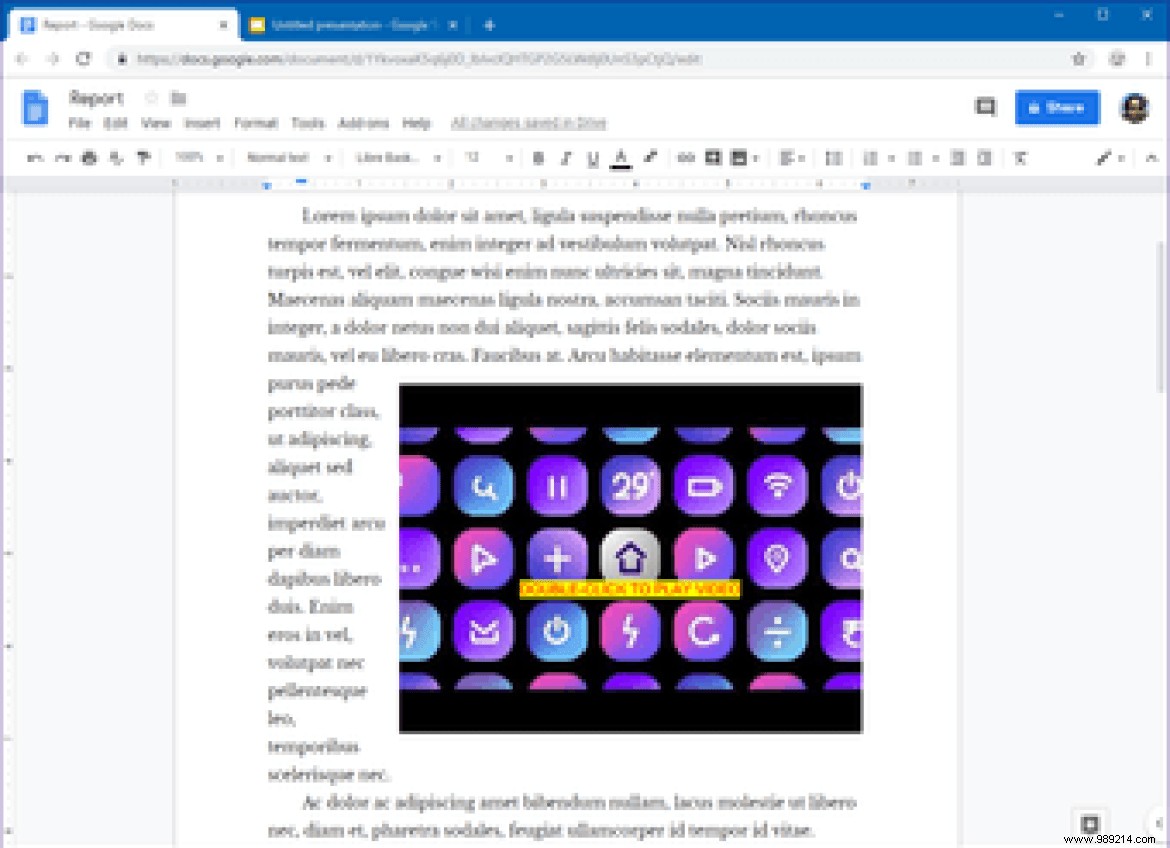Open the Insert menu
The image size is (1170, 848).
click(x=203, y=123)
